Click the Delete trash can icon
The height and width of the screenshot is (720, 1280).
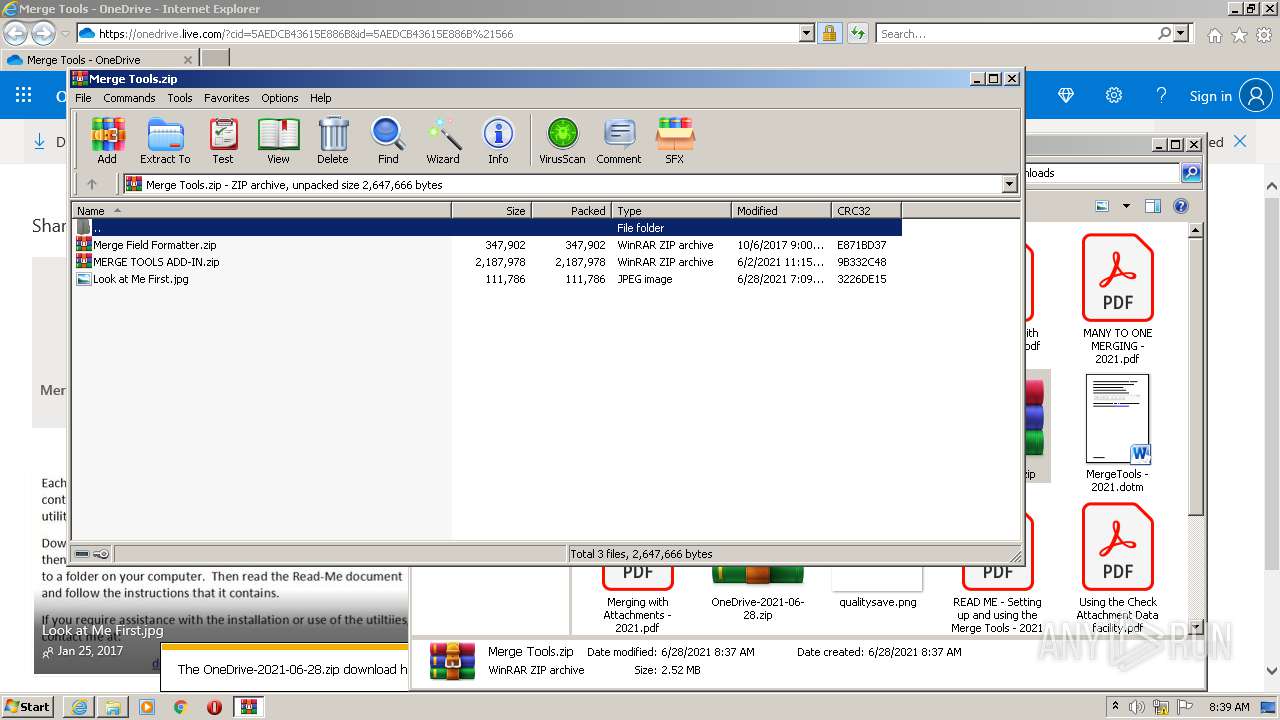coord(333,141)
